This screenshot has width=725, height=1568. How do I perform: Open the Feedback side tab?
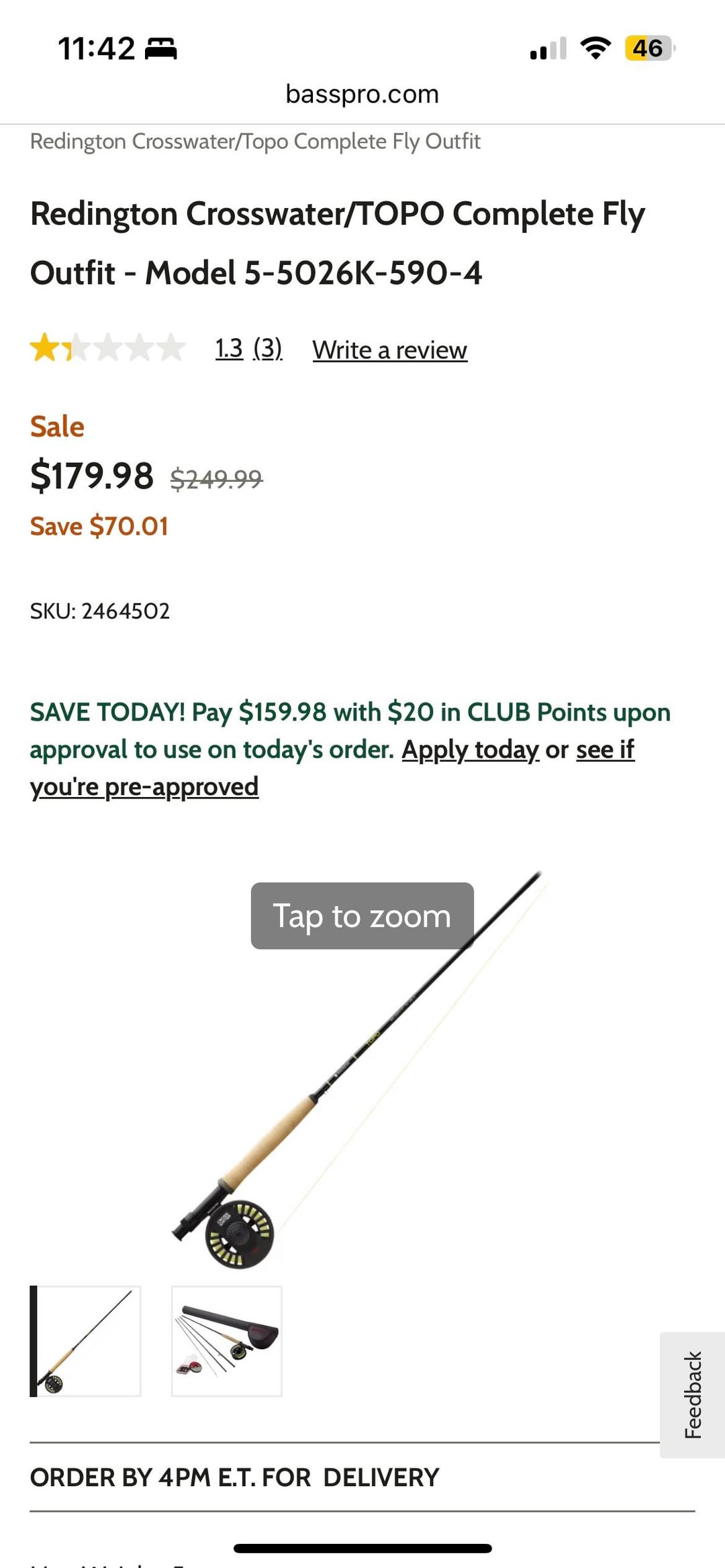click(693, 1394)
